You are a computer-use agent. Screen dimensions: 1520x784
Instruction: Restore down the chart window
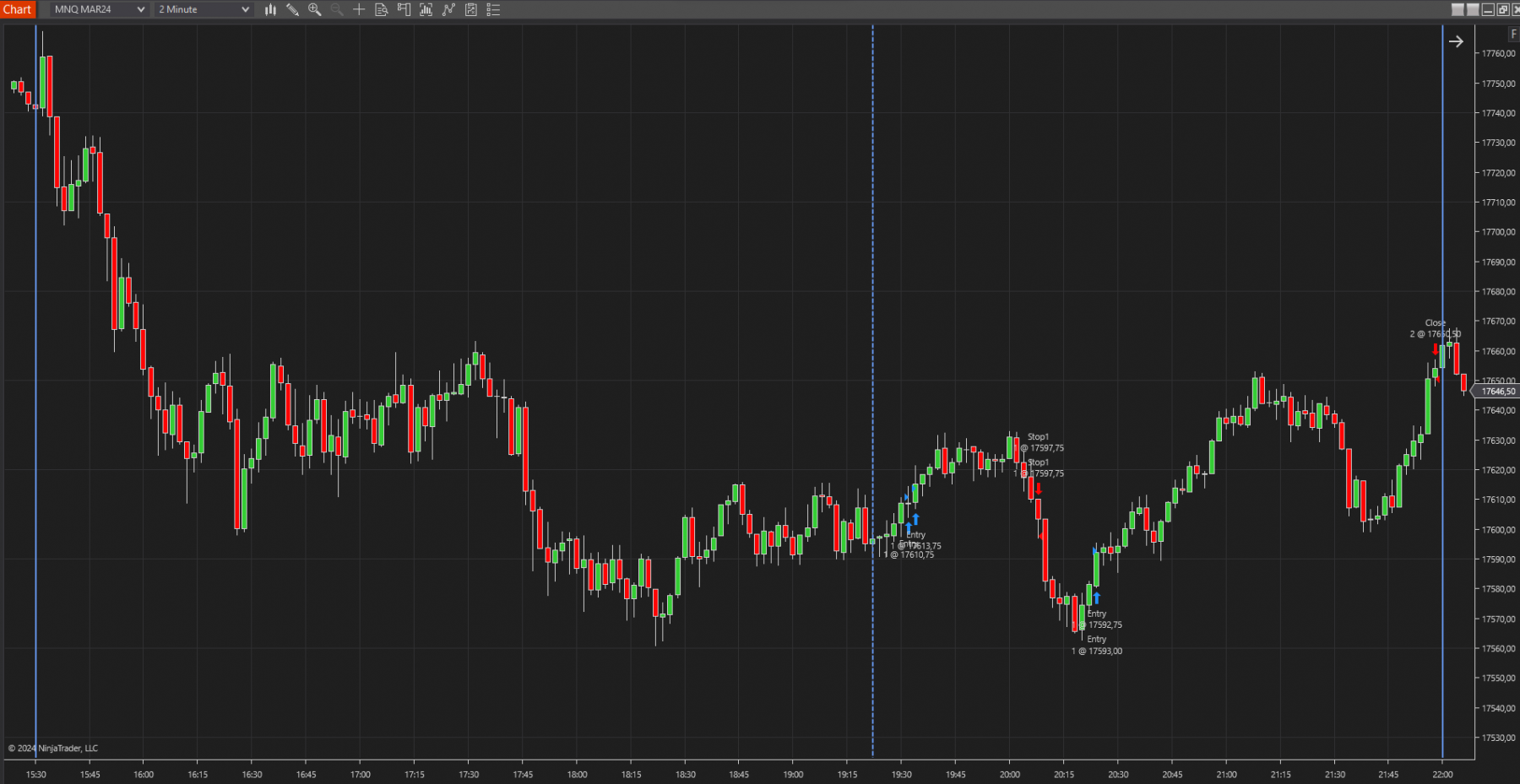point(1503,9)
